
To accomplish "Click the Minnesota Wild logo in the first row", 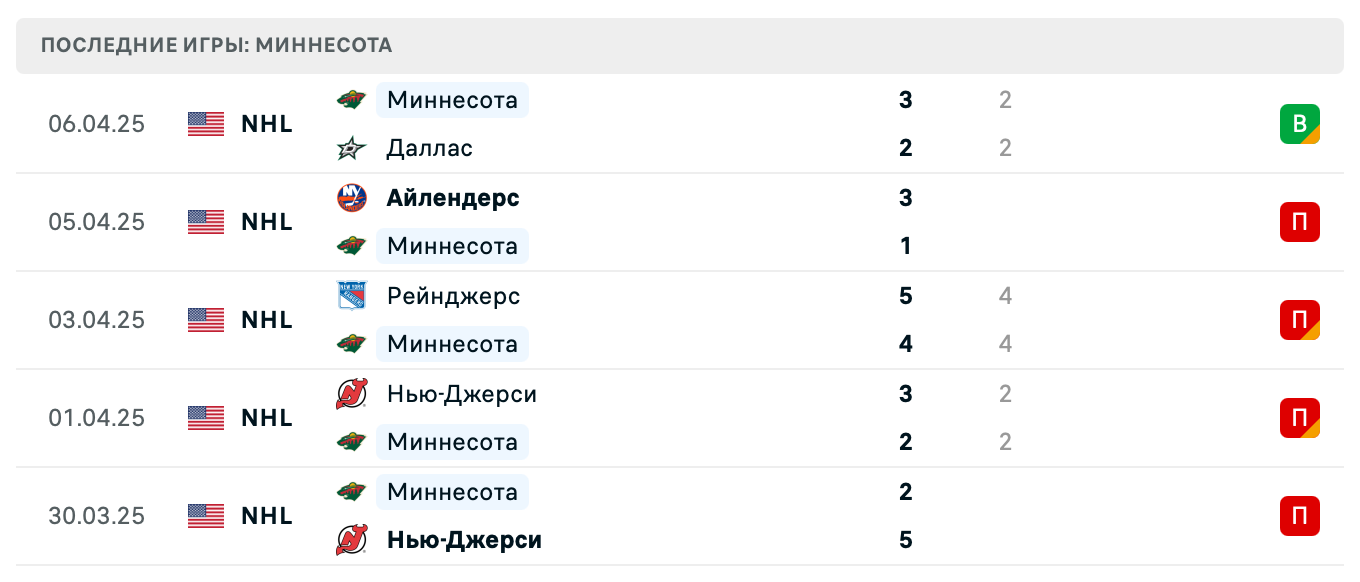I will (x=352, y=100).
